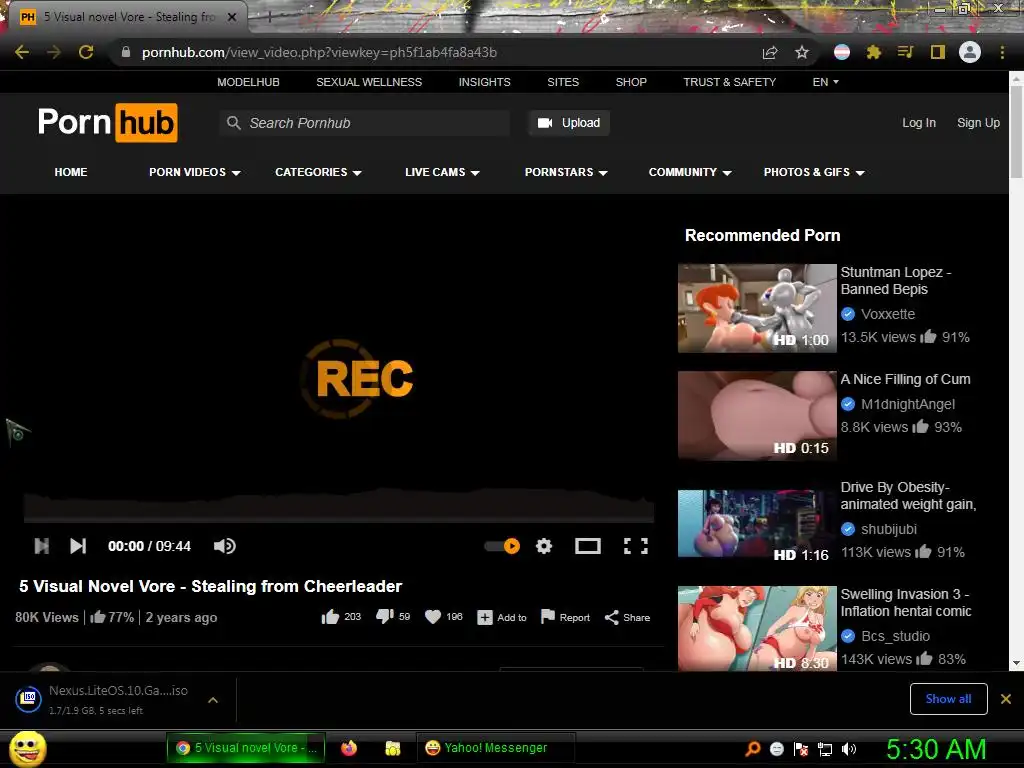Open Firefox from the taskbar
The width and height of the screenshot is (1024, 768).
349,748
